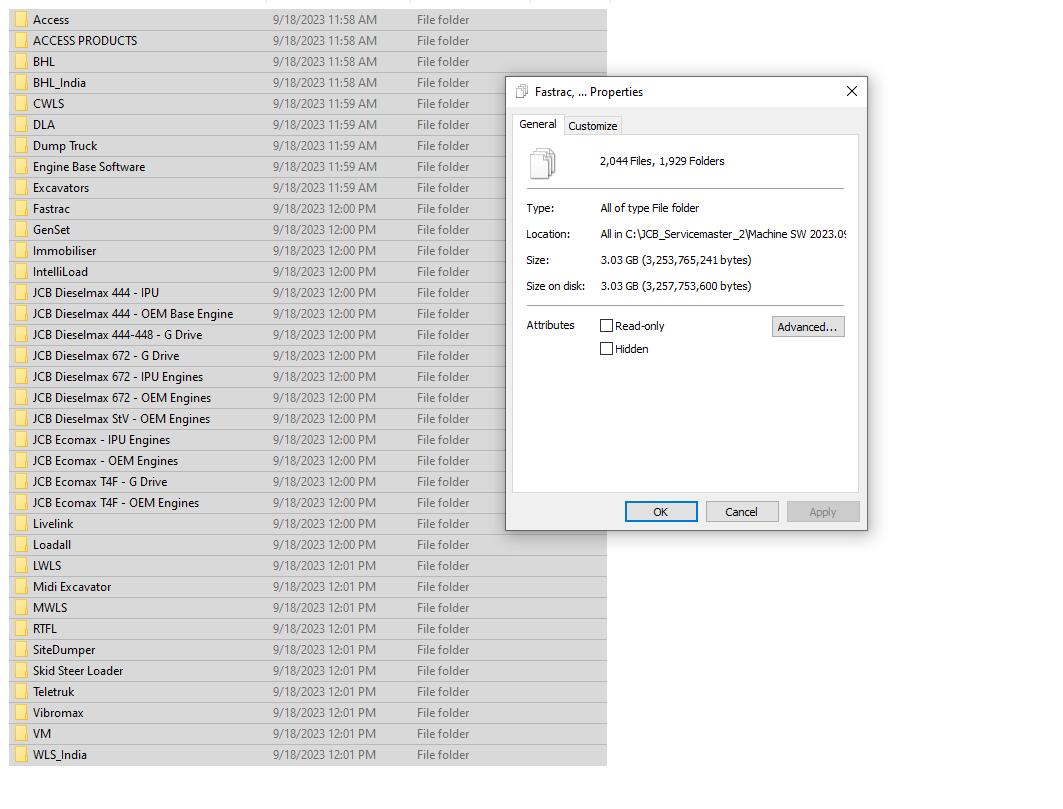
Task: Select 'JCB Dieselmax 444 - OEM Base Engine' name
Action: [133, 314]
